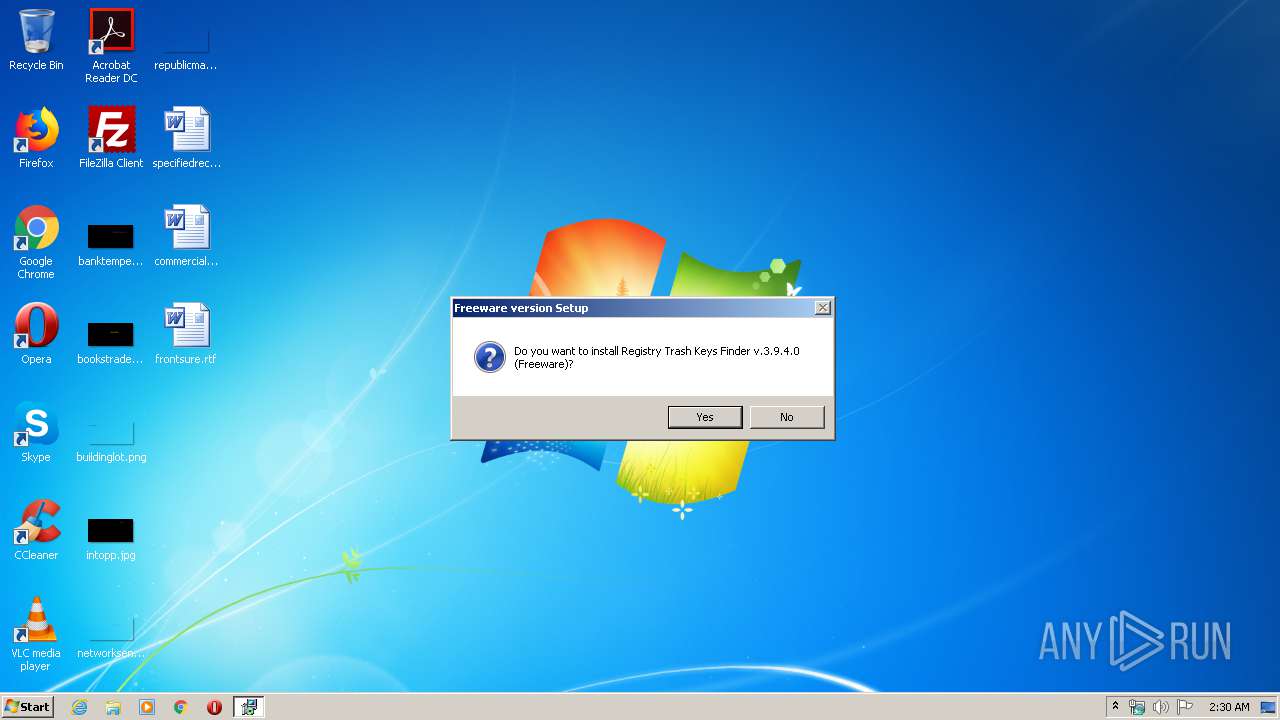Select the networksen... desktop file

pos(111,636)
